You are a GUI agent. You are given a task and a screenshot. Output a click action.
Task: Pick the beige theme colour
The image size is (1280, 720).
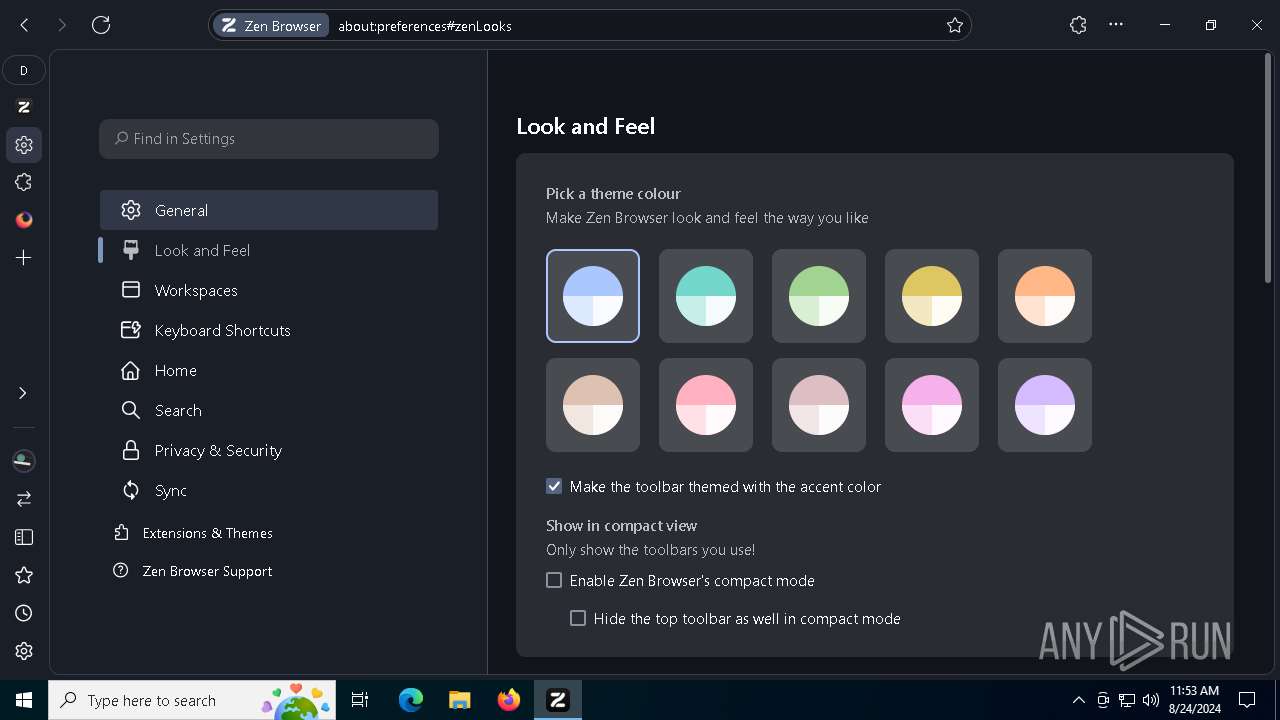(x=593, y=405)
